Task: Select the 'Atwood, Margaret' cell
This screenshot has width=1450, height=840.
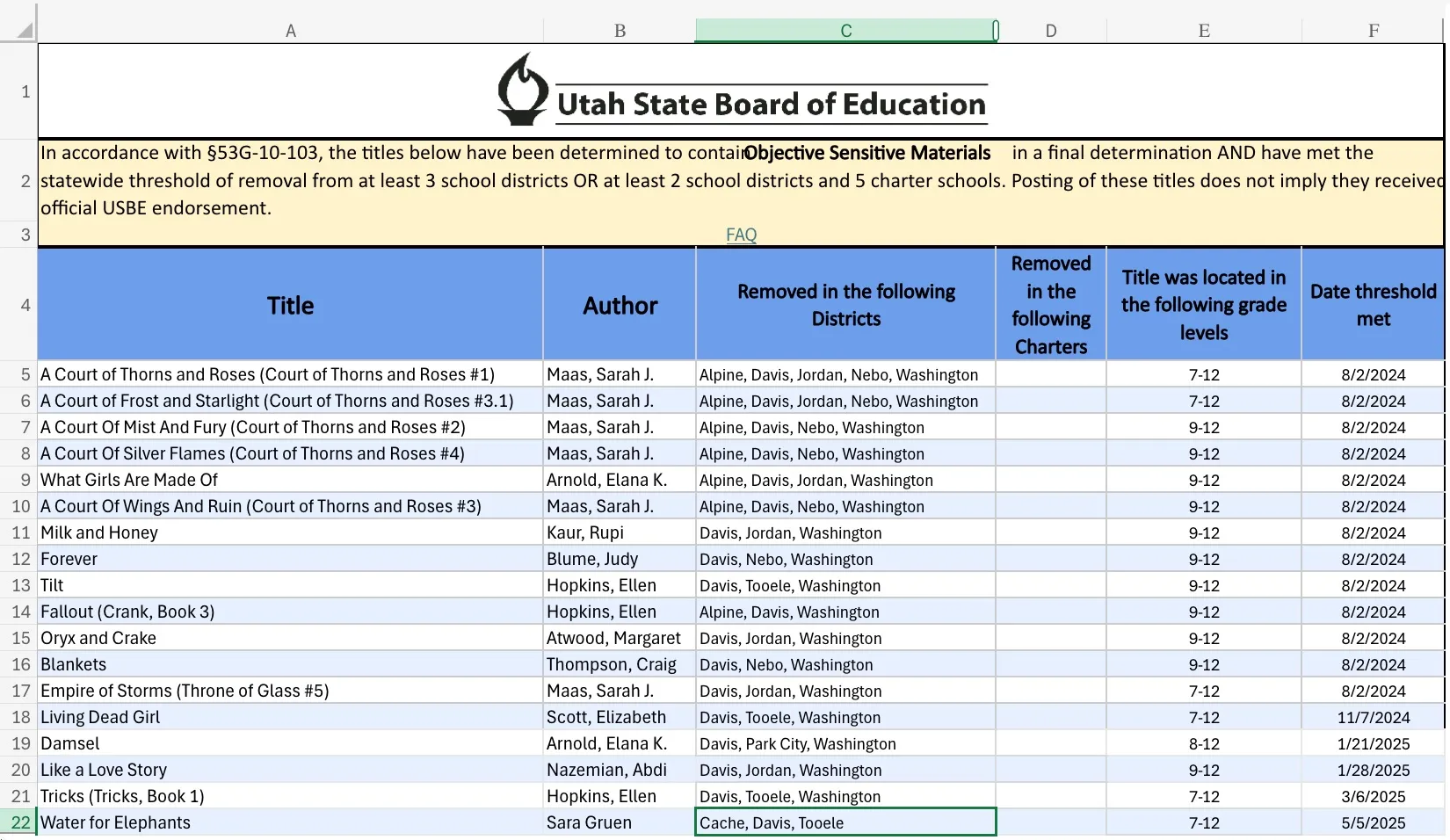Action: tap(620, 638)
